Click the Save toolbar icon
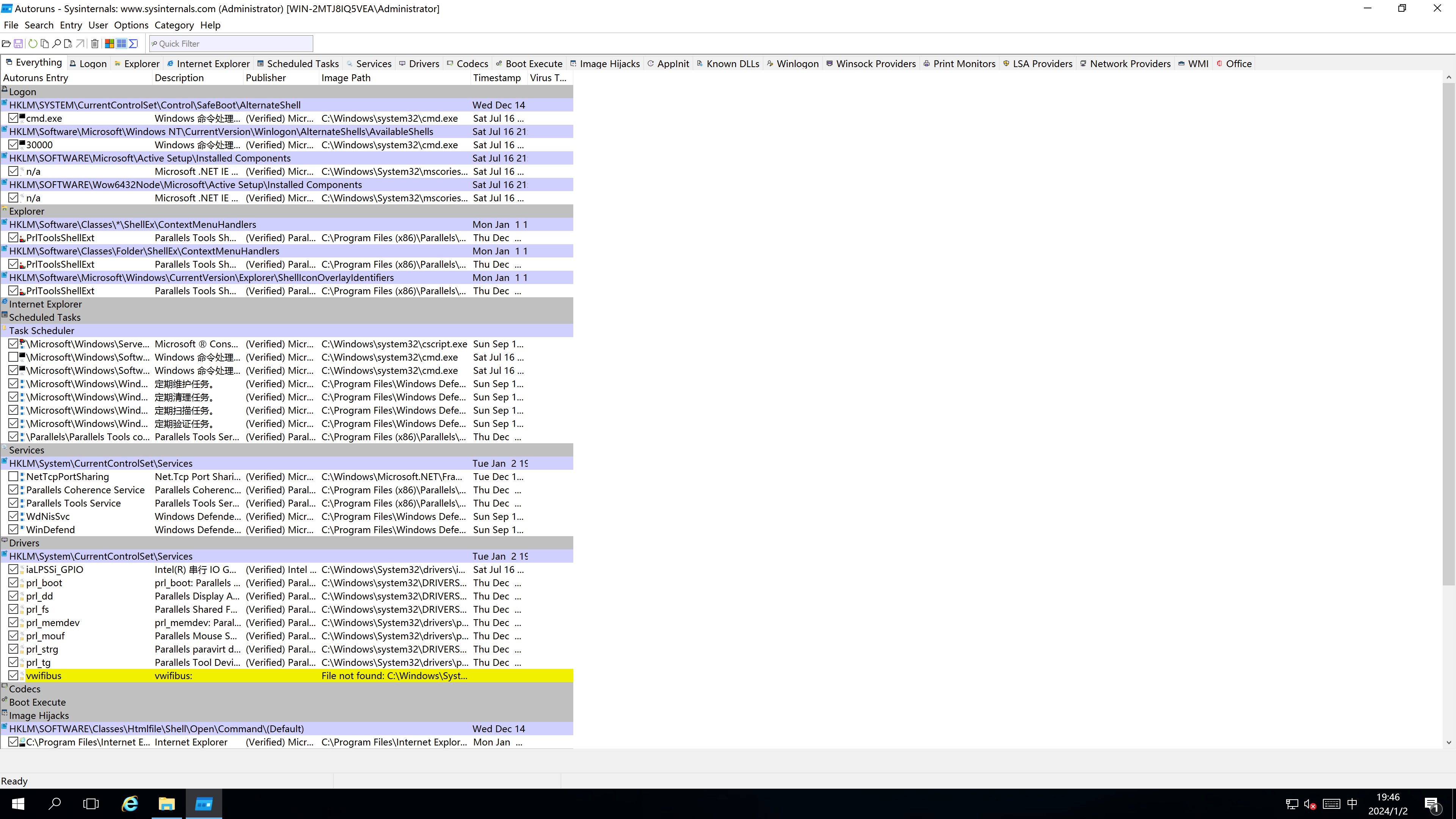Screen dimensions: 1456x819 coord(18,44)
